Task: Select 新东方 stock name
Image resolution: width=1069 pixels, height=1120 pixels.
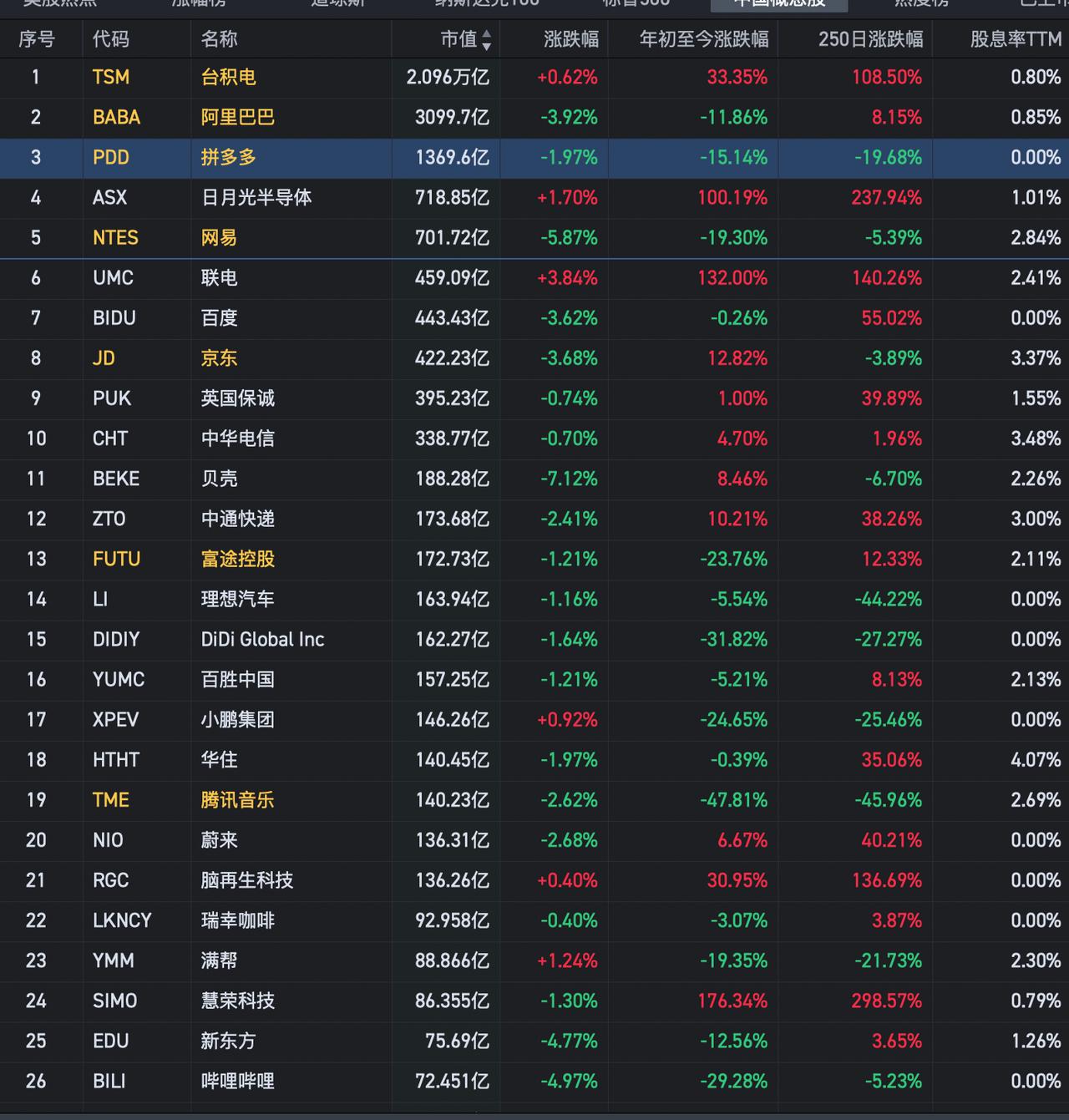Action: tap(228, 1041)
